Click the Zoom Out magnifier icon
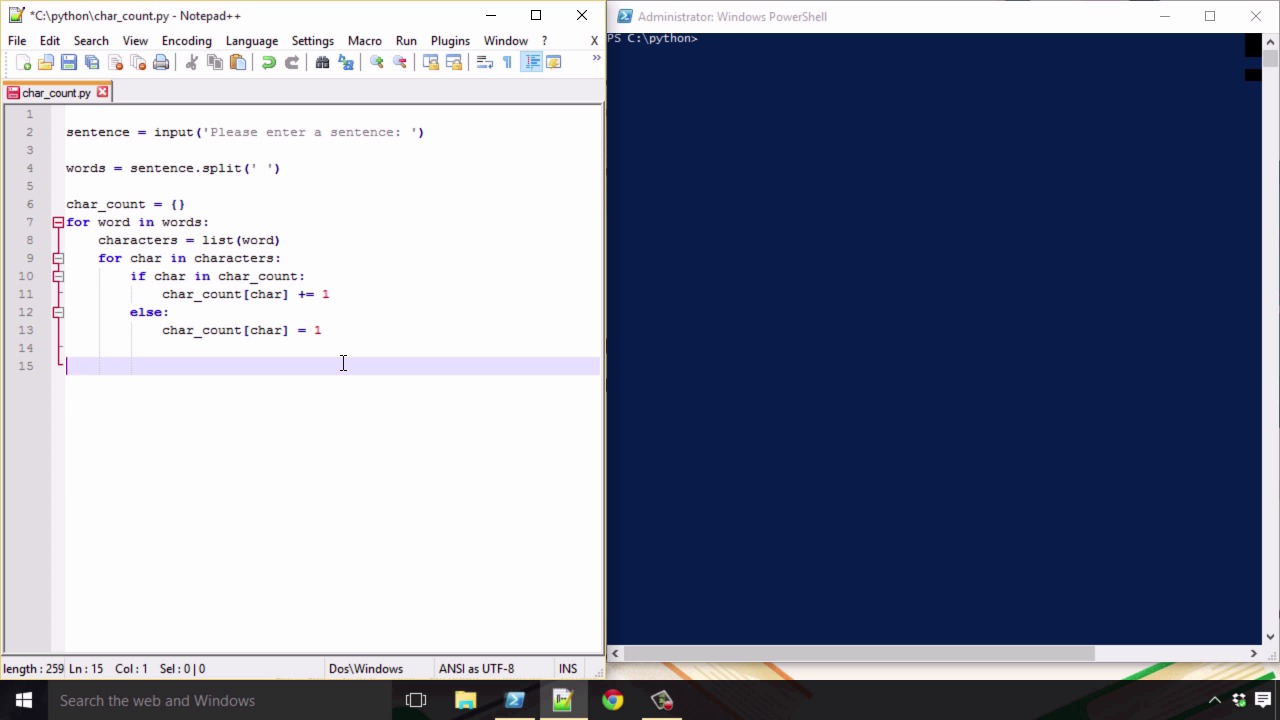Image resolution: width=1280 pixels, height=720 pixels. point(399,62)
